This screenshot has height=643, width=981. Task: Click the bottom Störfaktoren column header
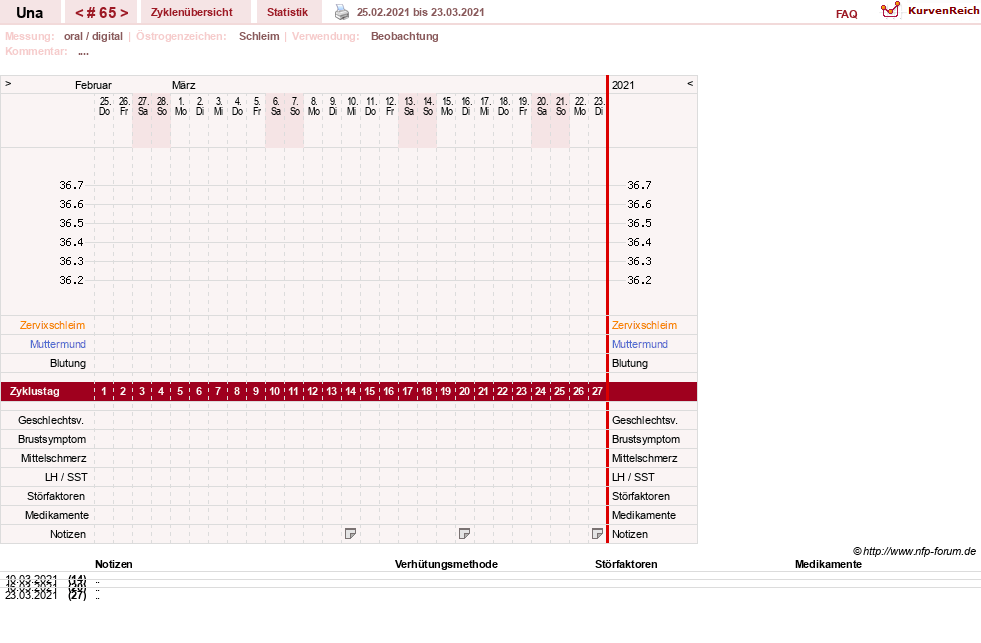(626, 564)
